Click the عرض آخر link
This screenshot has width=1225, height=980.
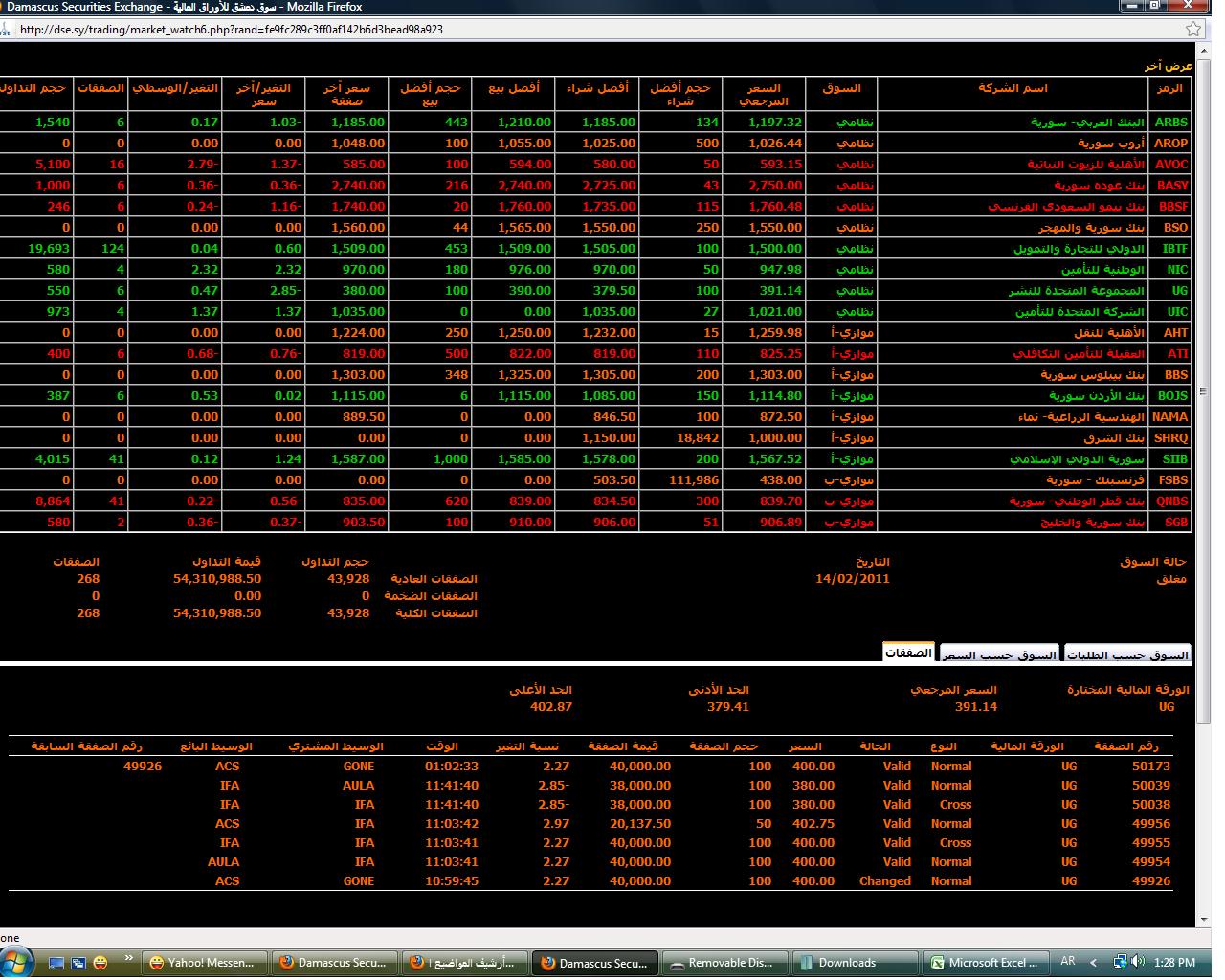(x=1169, y=66)
